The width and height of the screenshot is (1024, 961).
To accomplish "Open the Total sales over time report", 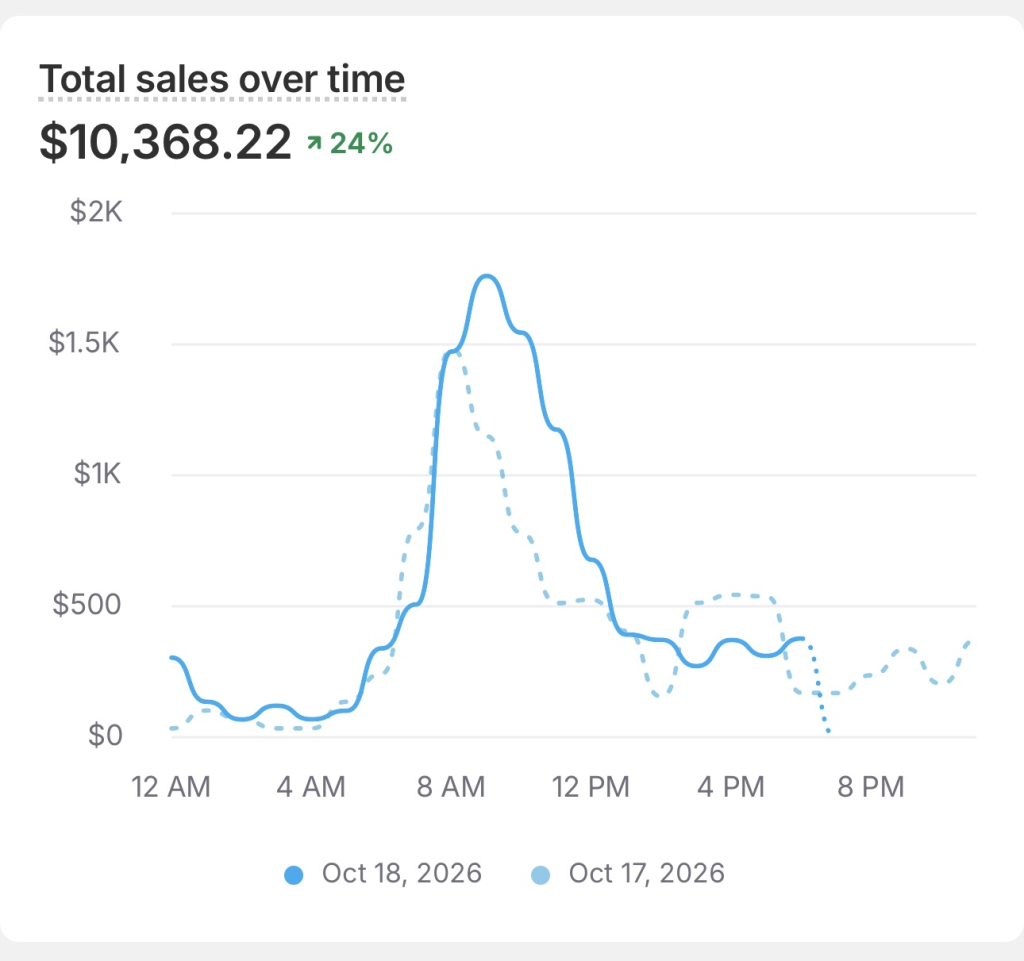I will click(222, 79).
